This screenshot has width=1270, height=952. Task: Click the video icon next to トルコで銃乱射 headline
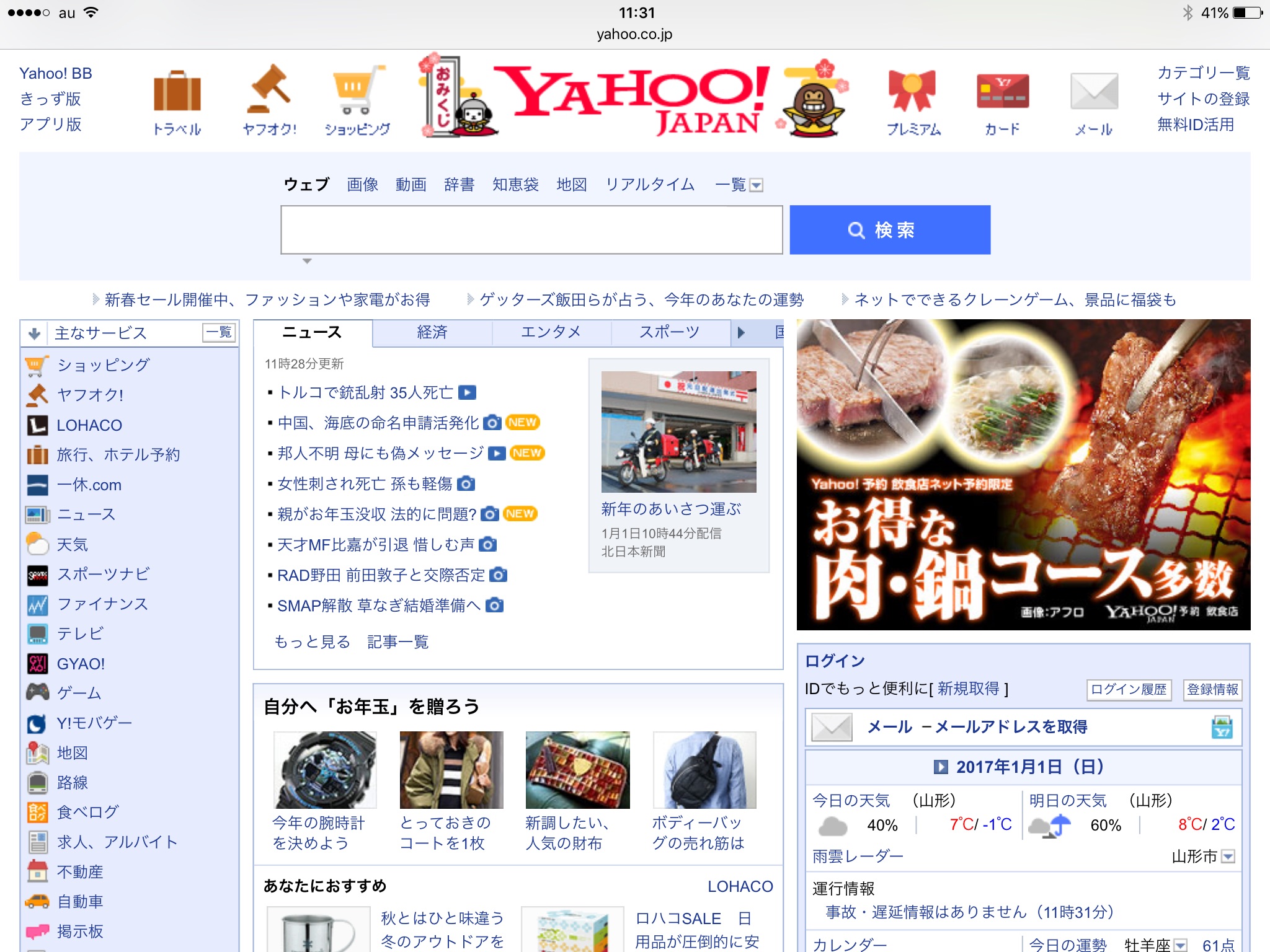click(467, 392)
